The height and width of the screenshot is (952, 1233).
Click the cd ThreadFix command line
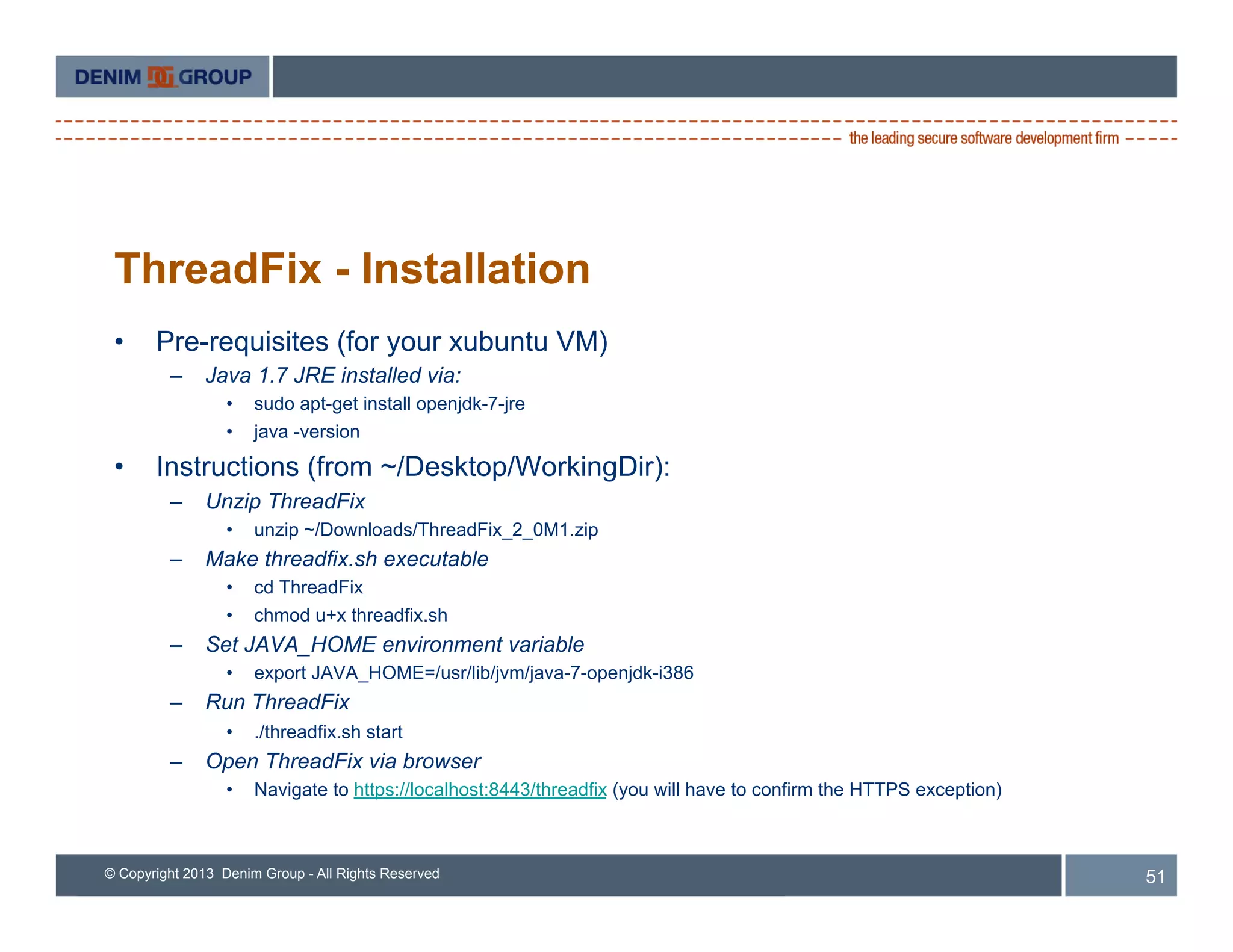(308, 587)
